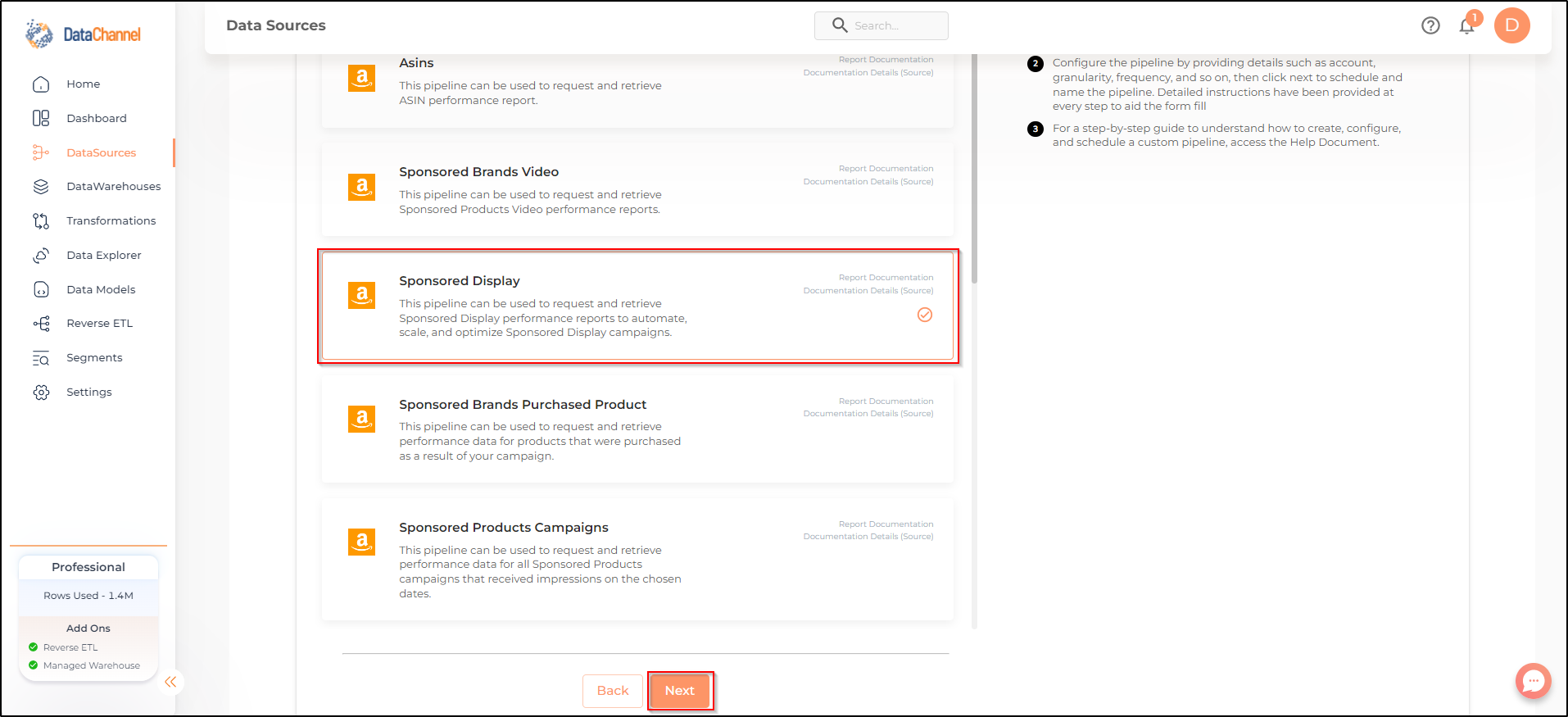
Task: Click Amazon icon on Asins card
Action: [361, 78]
